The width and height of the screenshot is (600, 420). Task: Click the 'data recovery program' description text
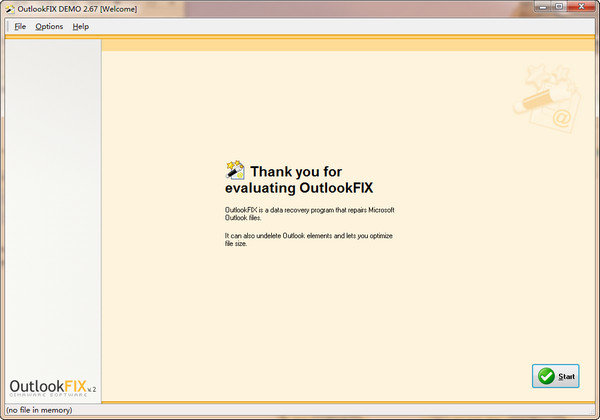click(x=310, y=214)
